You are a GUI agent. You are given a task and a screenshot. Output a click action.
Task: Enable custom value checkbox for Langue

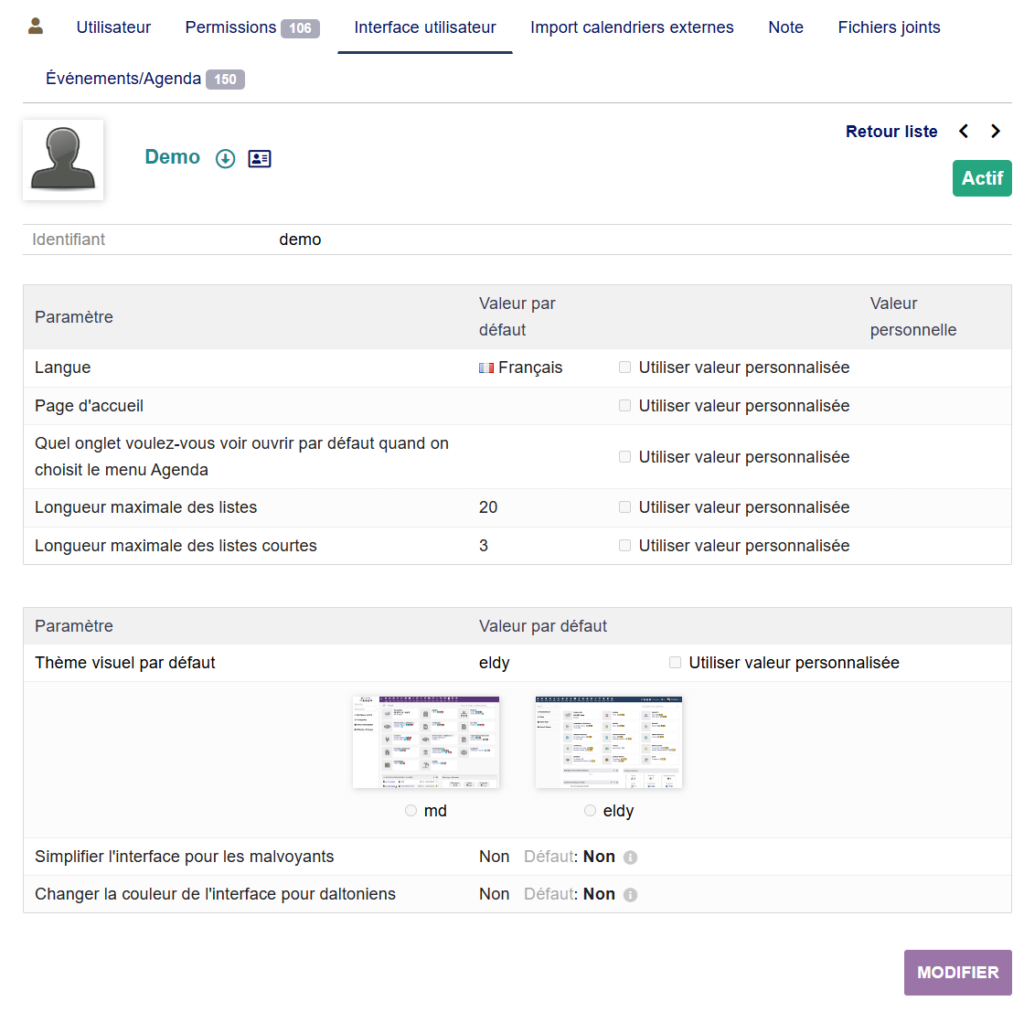pyautogui.click(x=625, y=367)
